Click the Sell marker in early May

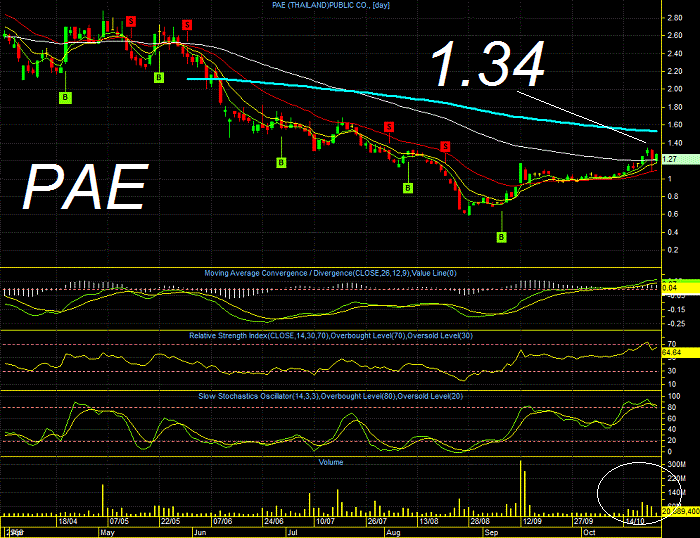[x=131, y=21]
